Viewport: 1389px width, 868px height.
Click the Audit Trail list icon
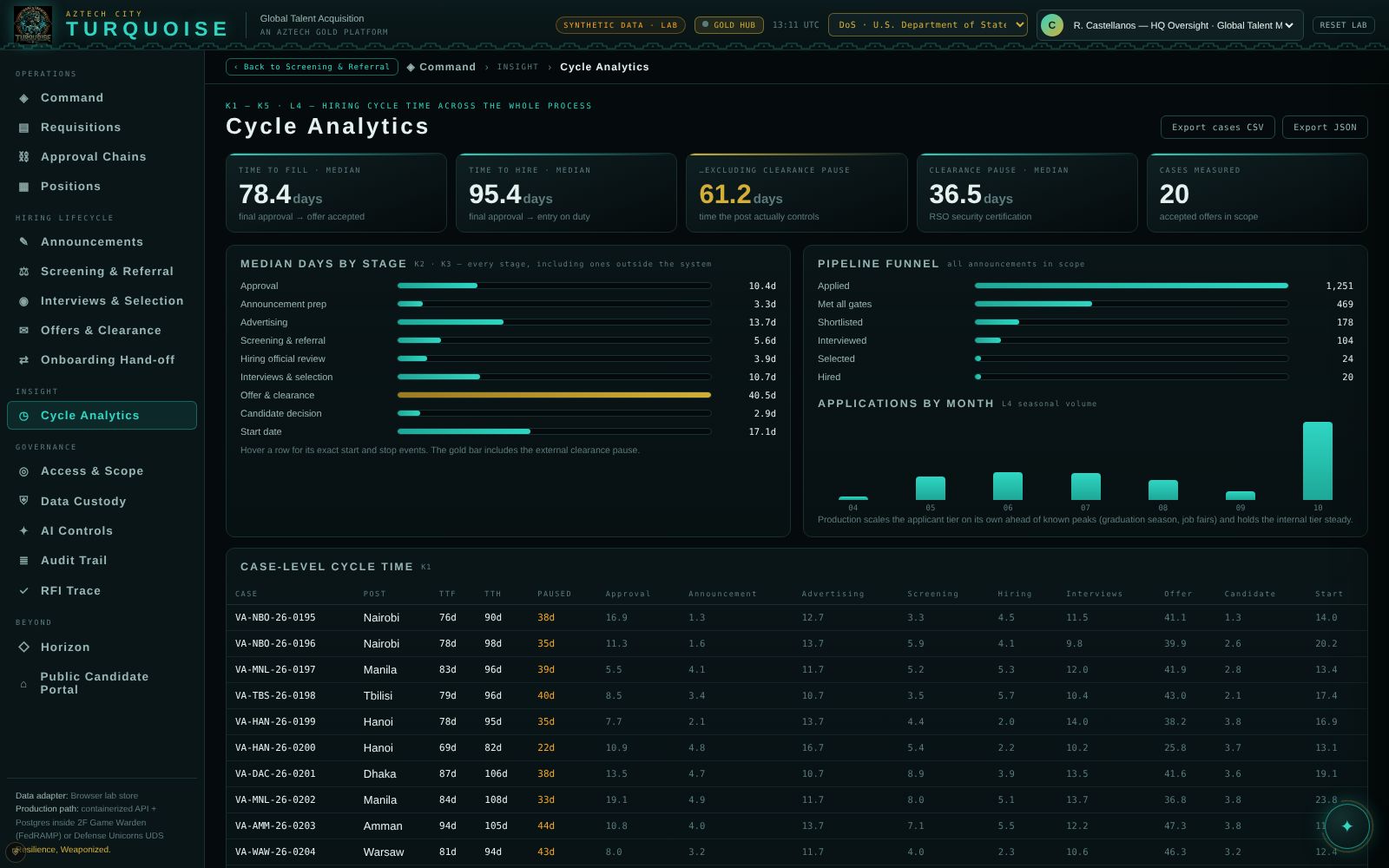23,561
